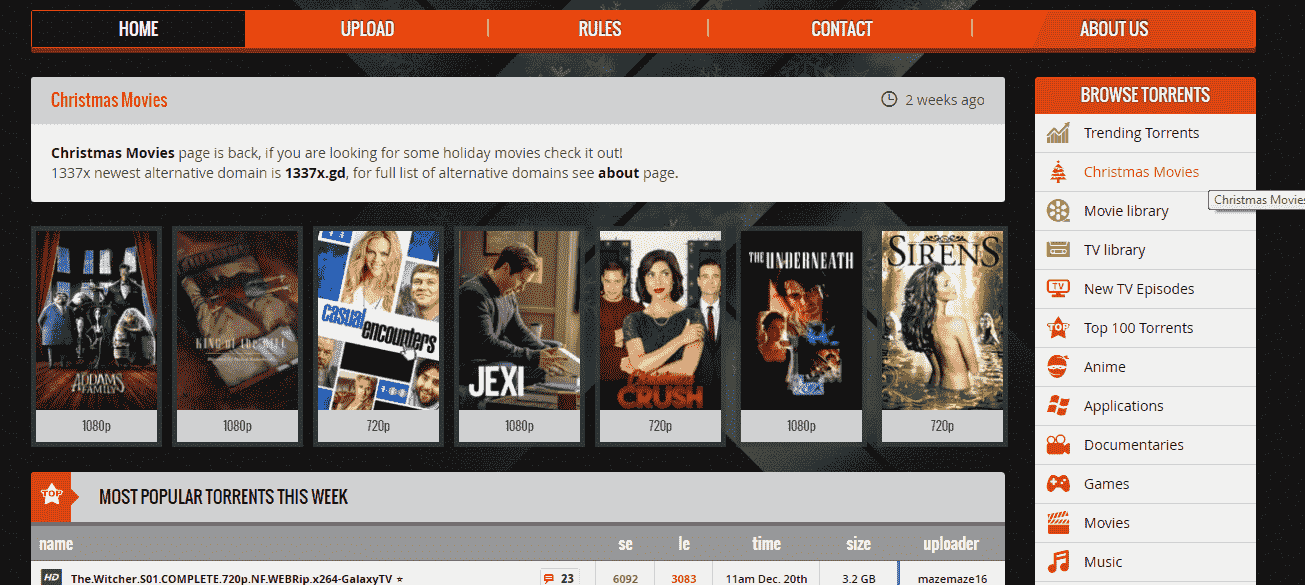Browse the Anime category
This screenshot has height=585, width=1305.
click(1104, 367)
